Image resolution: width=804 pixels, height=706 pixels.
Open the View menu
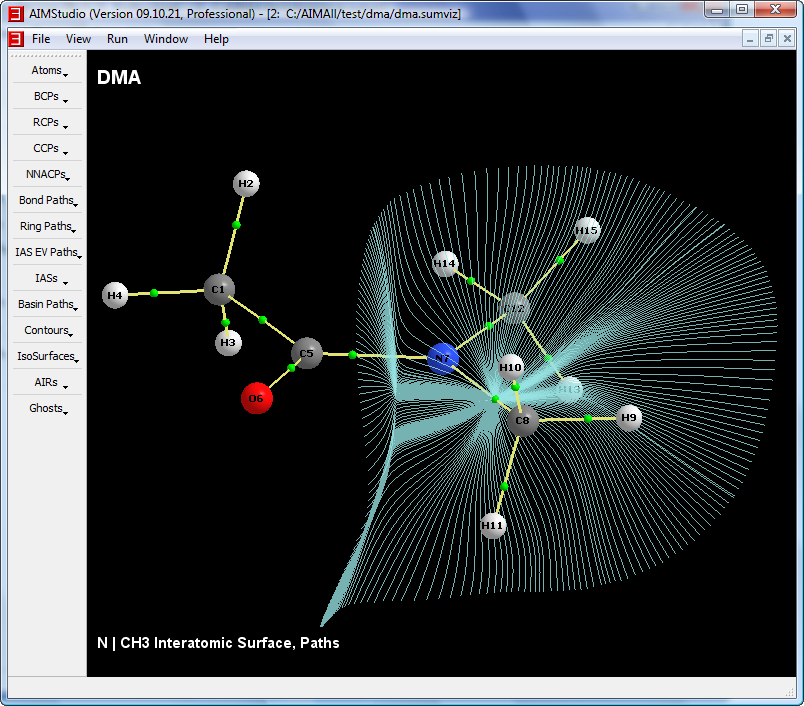(x=78, y=39)
